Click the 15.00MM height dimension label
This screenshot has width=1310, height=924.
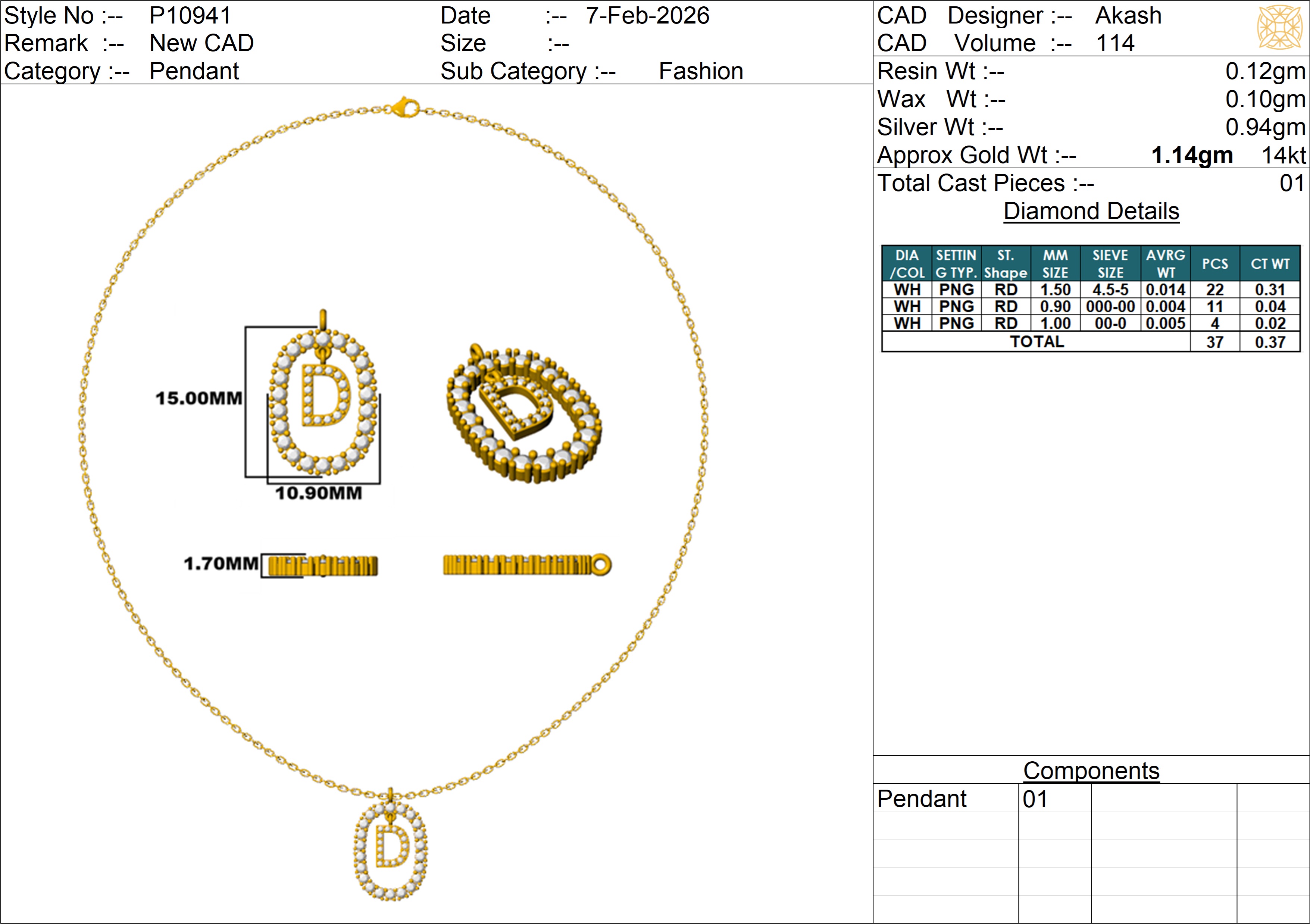coord(198,398)
